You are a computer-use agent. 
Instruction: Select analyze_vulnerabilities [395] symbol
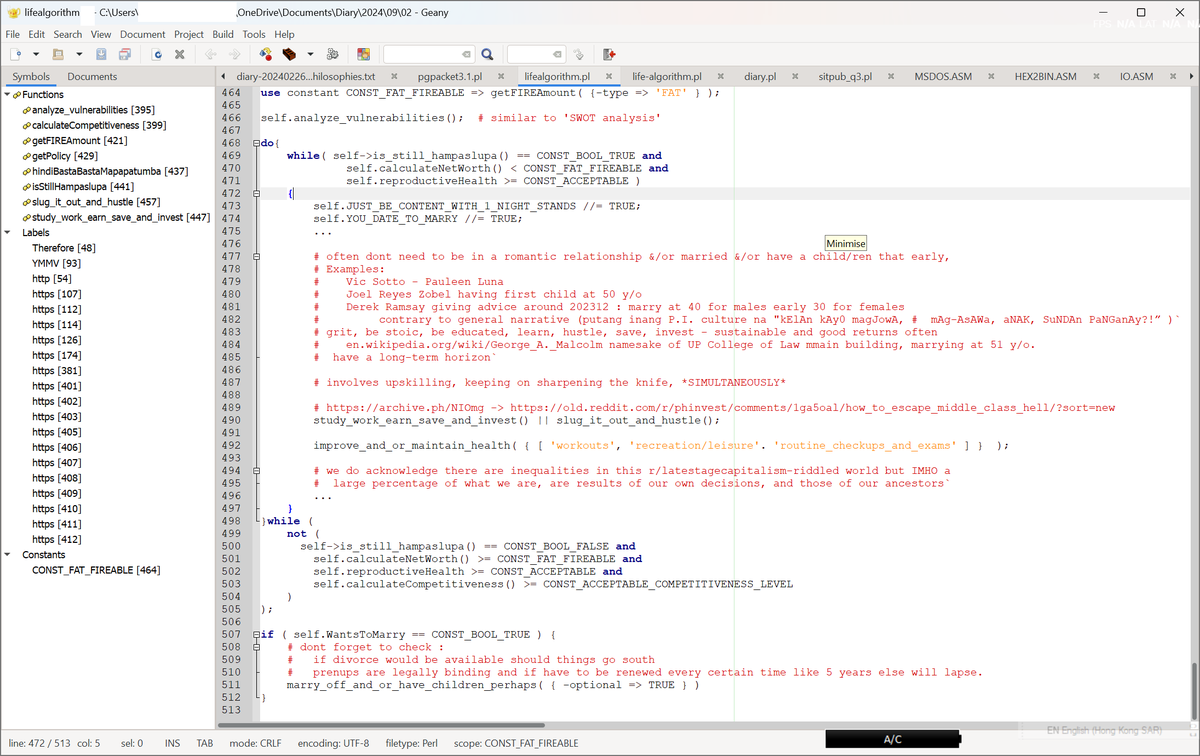pyautogui.click(x=93, y=110)
